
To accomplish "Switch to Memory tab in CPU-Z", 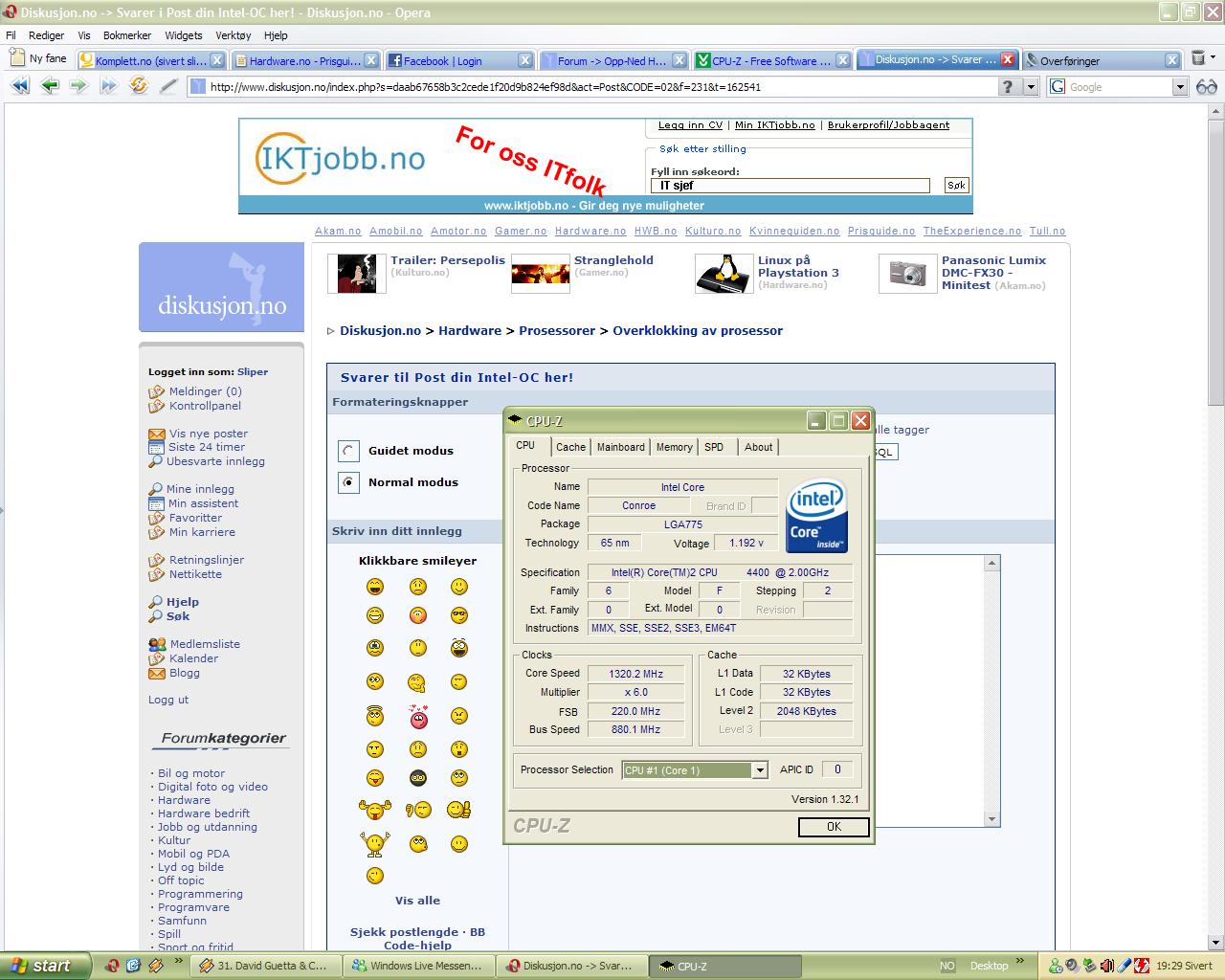I will (675, 447).
